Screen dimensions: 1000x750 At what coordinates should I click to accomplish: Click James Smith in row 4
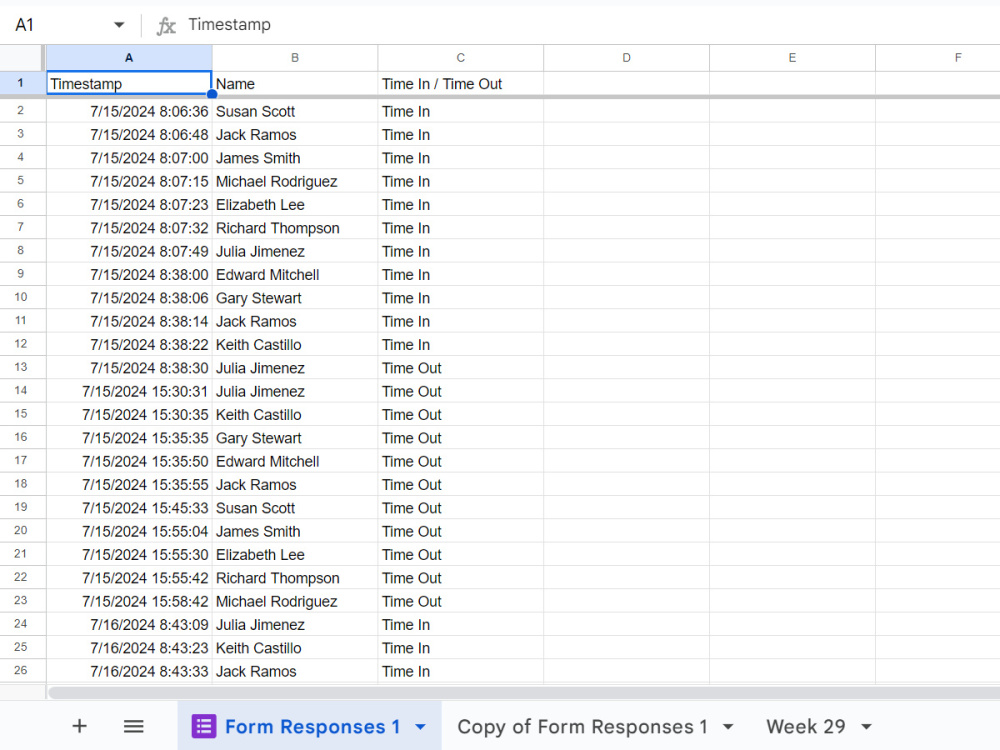295,158
